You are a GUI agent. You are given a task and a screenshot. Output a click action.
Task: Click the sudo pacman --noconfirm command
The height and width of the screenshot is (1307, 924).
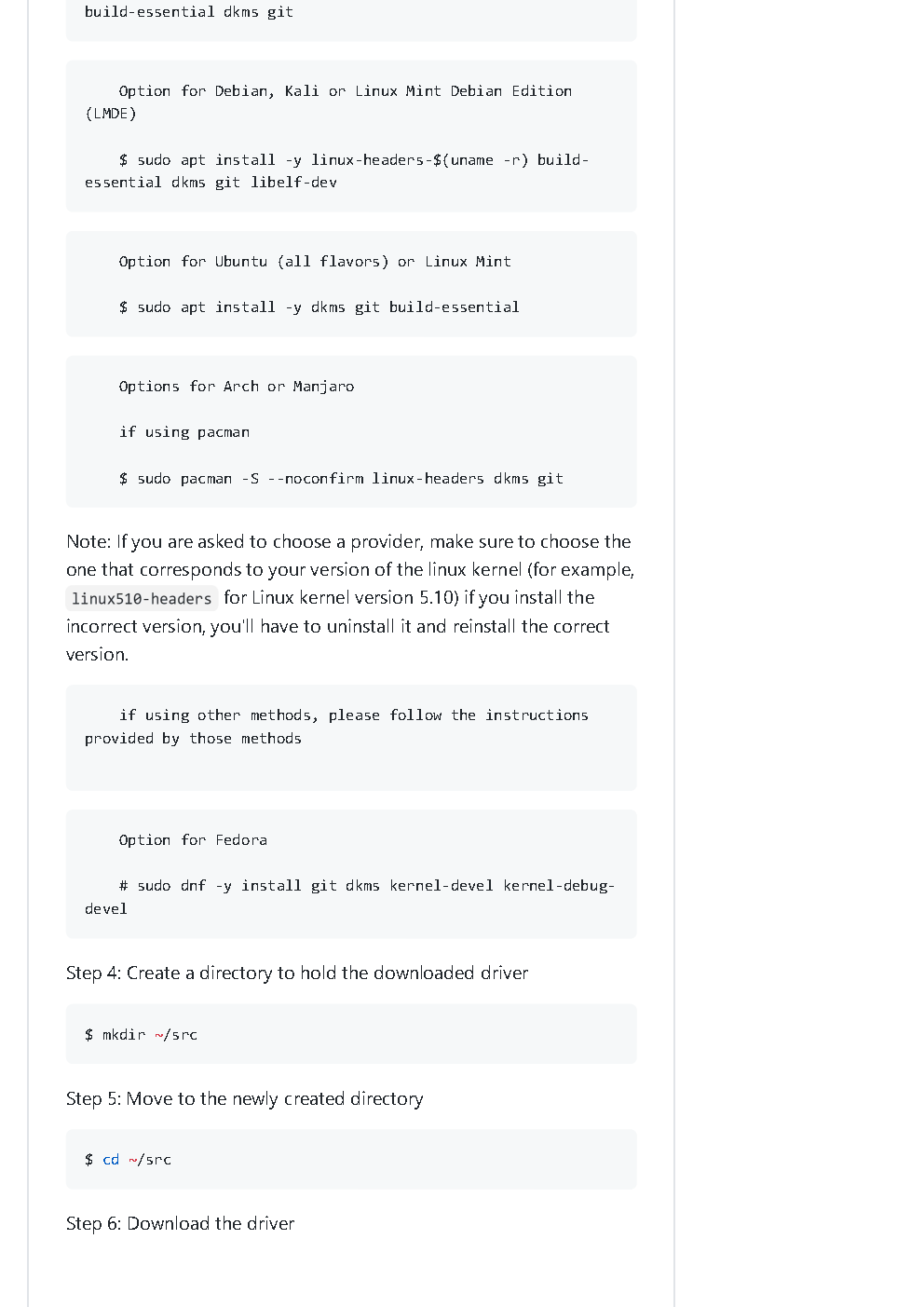coord(341,479)
